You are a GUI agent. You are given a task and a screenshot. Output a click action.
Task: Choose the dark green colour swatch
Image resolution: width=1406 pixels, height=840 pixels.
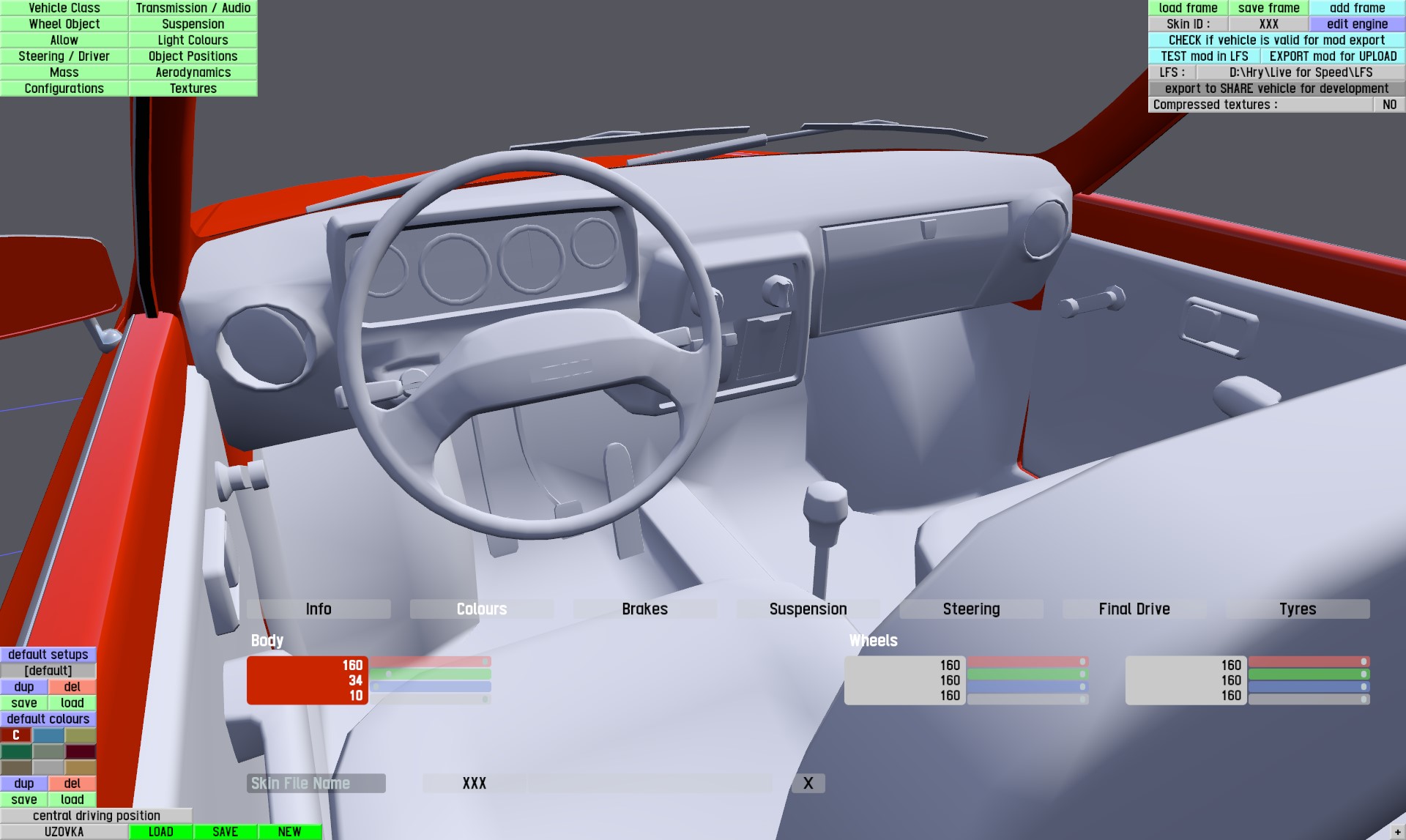(16, 751)
